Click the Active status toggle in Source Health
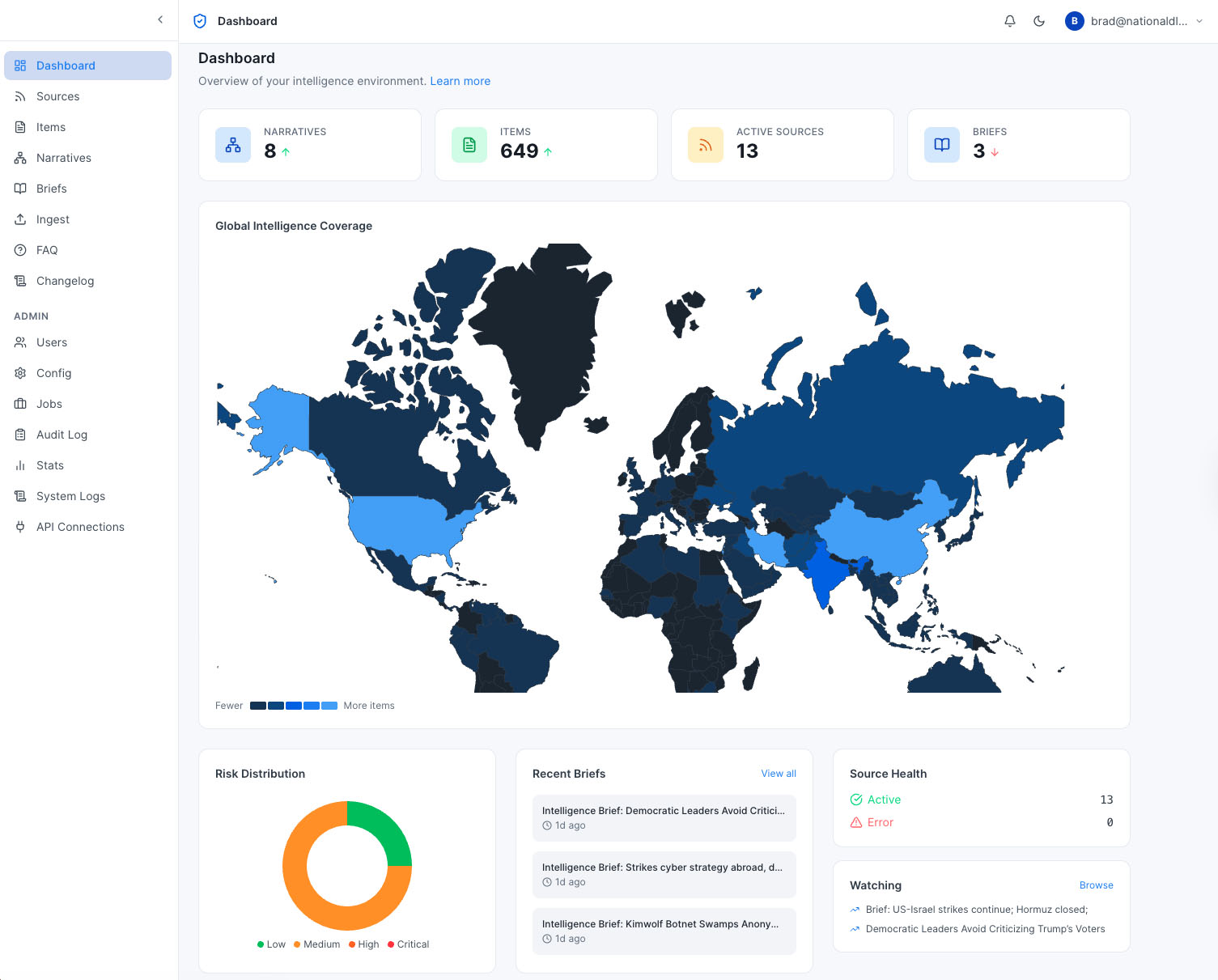 (x=876, y=799)
